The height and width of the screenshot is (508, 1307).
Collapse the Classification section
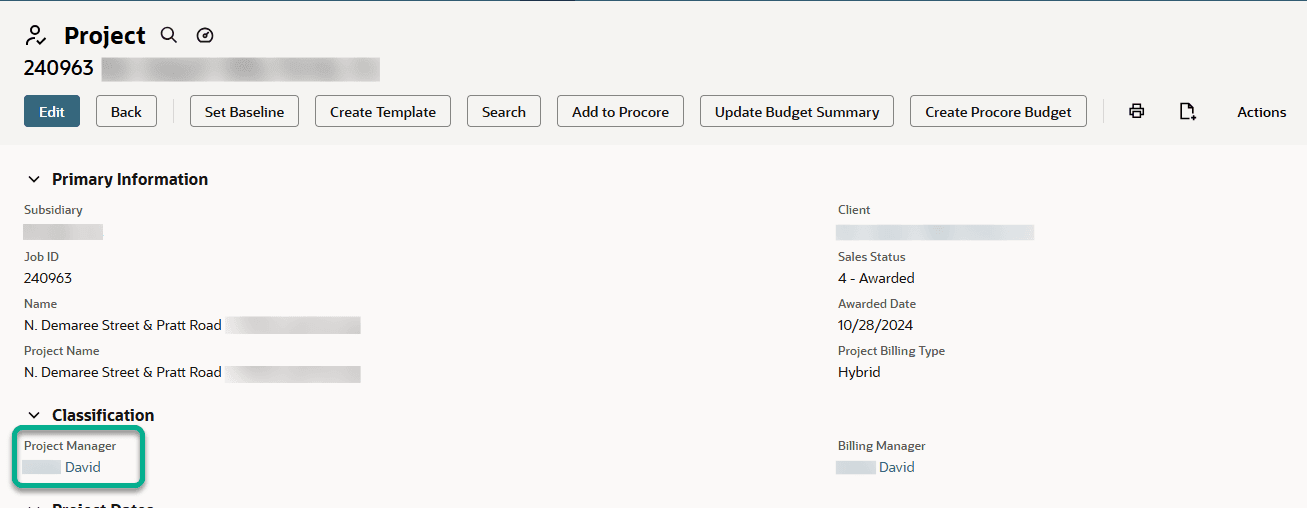[34, 415]
